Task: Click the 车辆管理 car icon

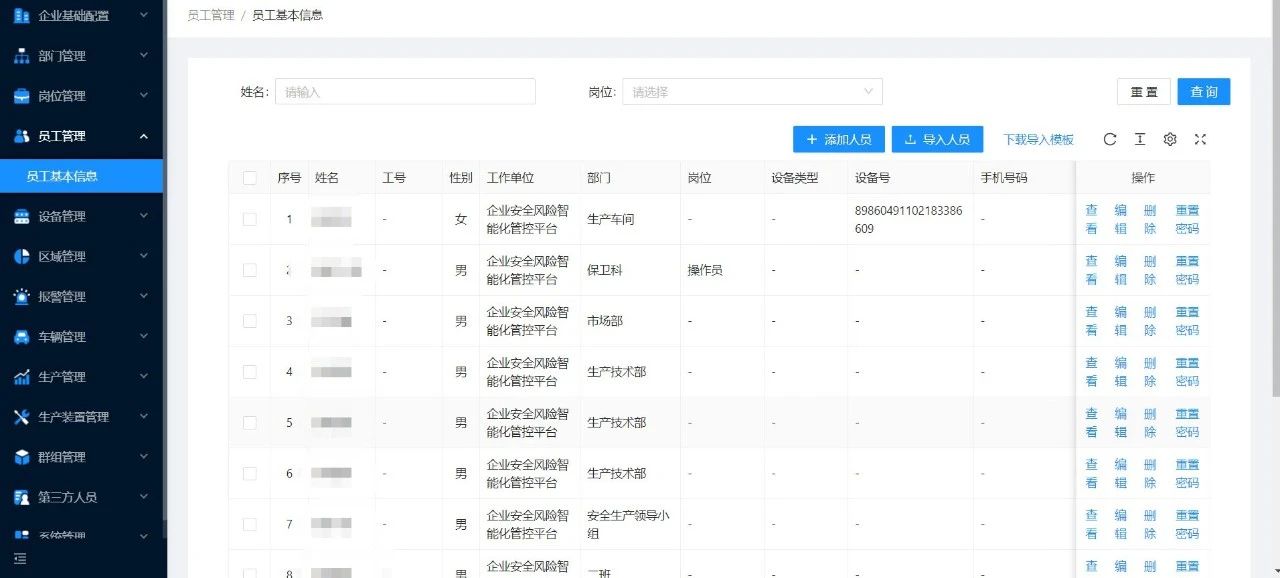Action: (21, 337)
